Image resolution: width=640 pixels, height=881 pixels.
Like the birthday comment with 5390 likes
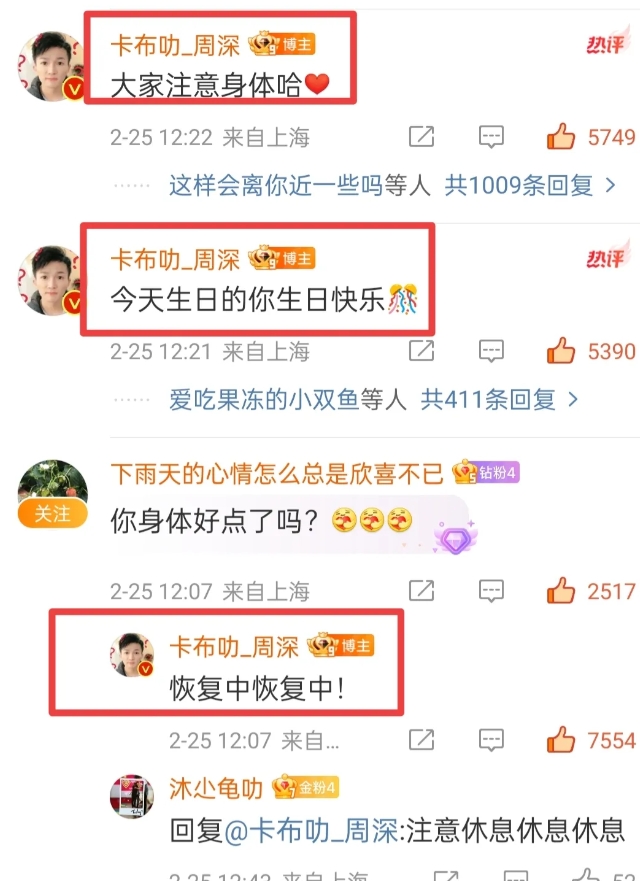click(561, 351)
